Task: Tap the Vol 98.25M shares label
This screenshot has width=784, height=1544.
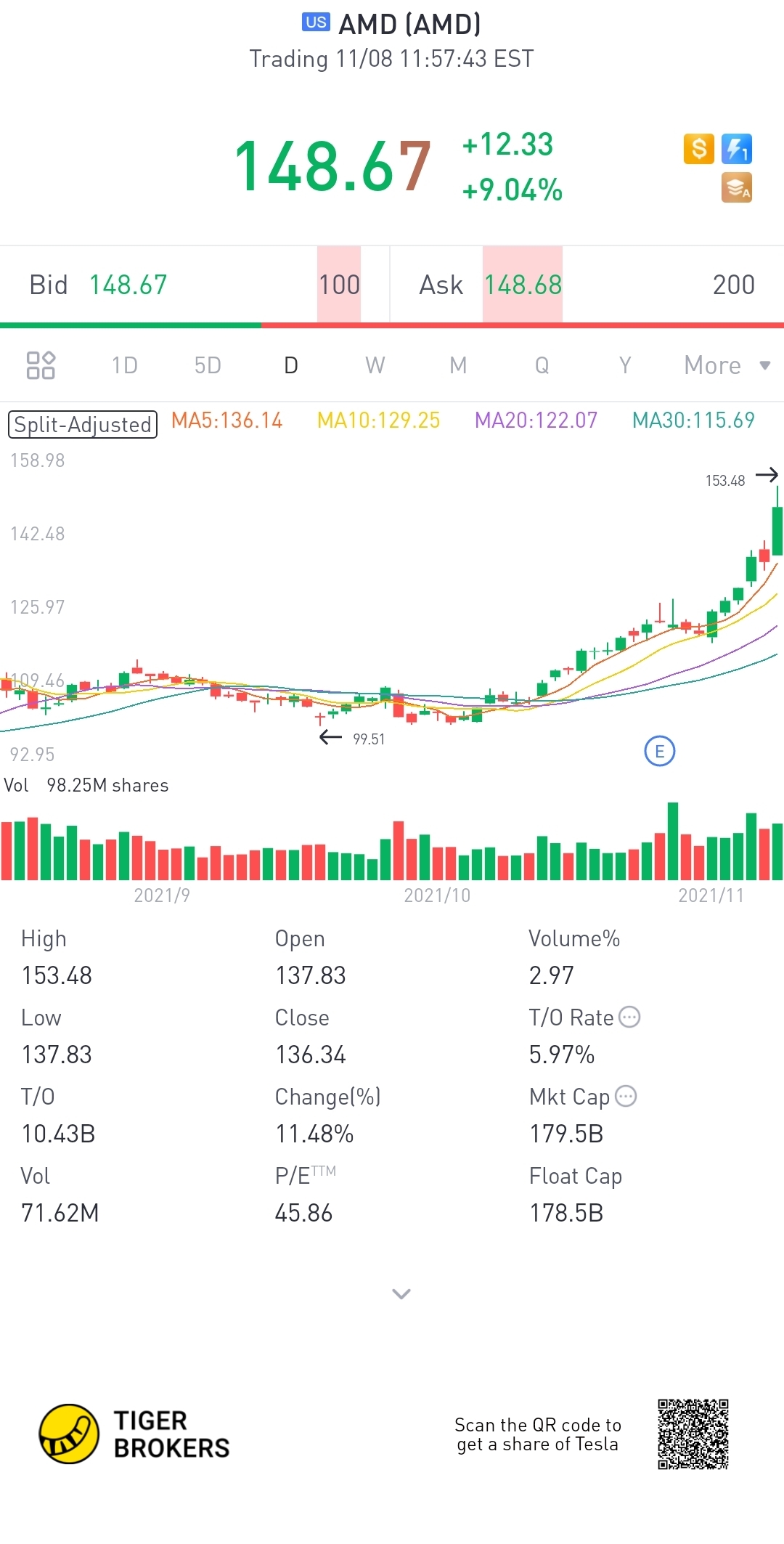Action: tap(86, 785)
